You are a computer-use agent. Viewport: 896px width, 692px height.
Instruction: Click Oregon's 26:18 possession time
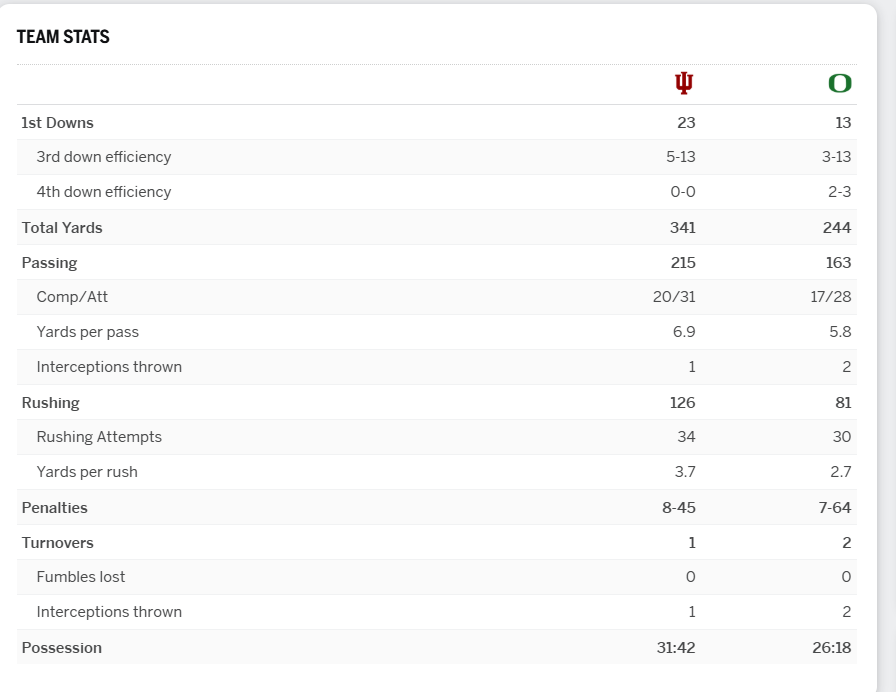[x=832, y=648]
